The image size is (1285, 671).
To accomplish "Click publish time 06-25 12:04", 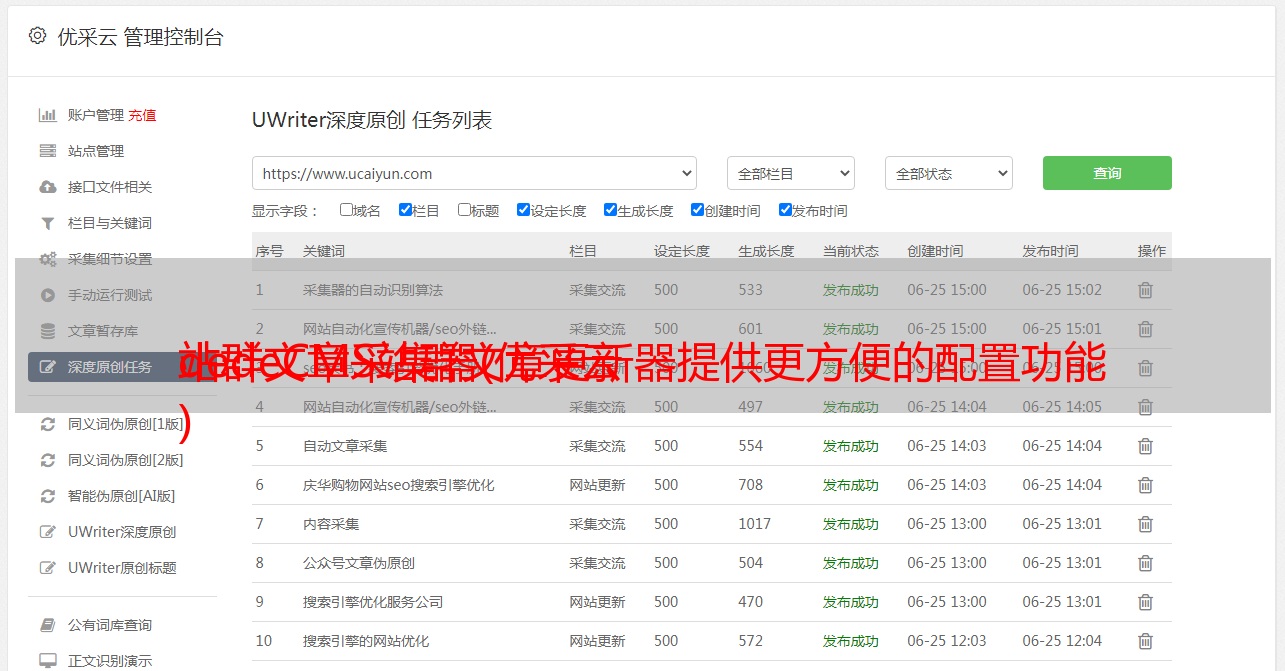I will tap(1062, 641).
